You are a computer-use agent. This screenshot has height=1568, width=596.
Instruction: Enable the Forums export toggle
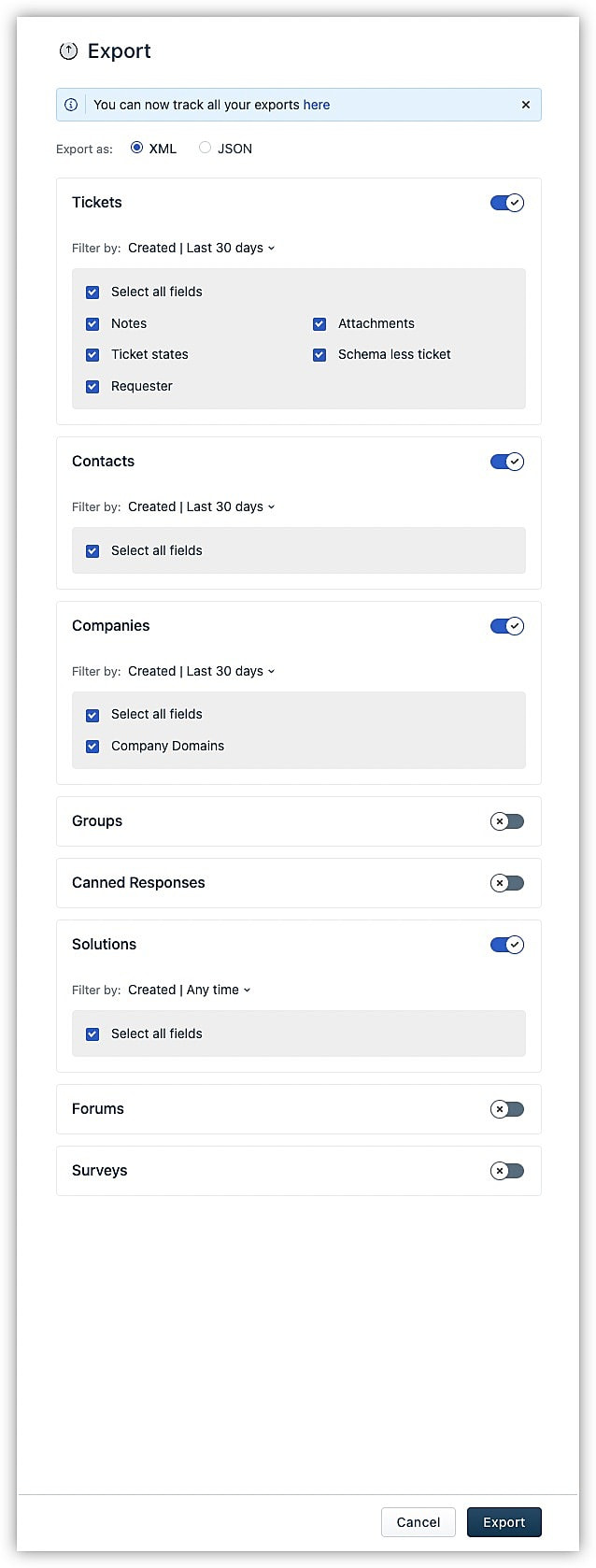507,1109
